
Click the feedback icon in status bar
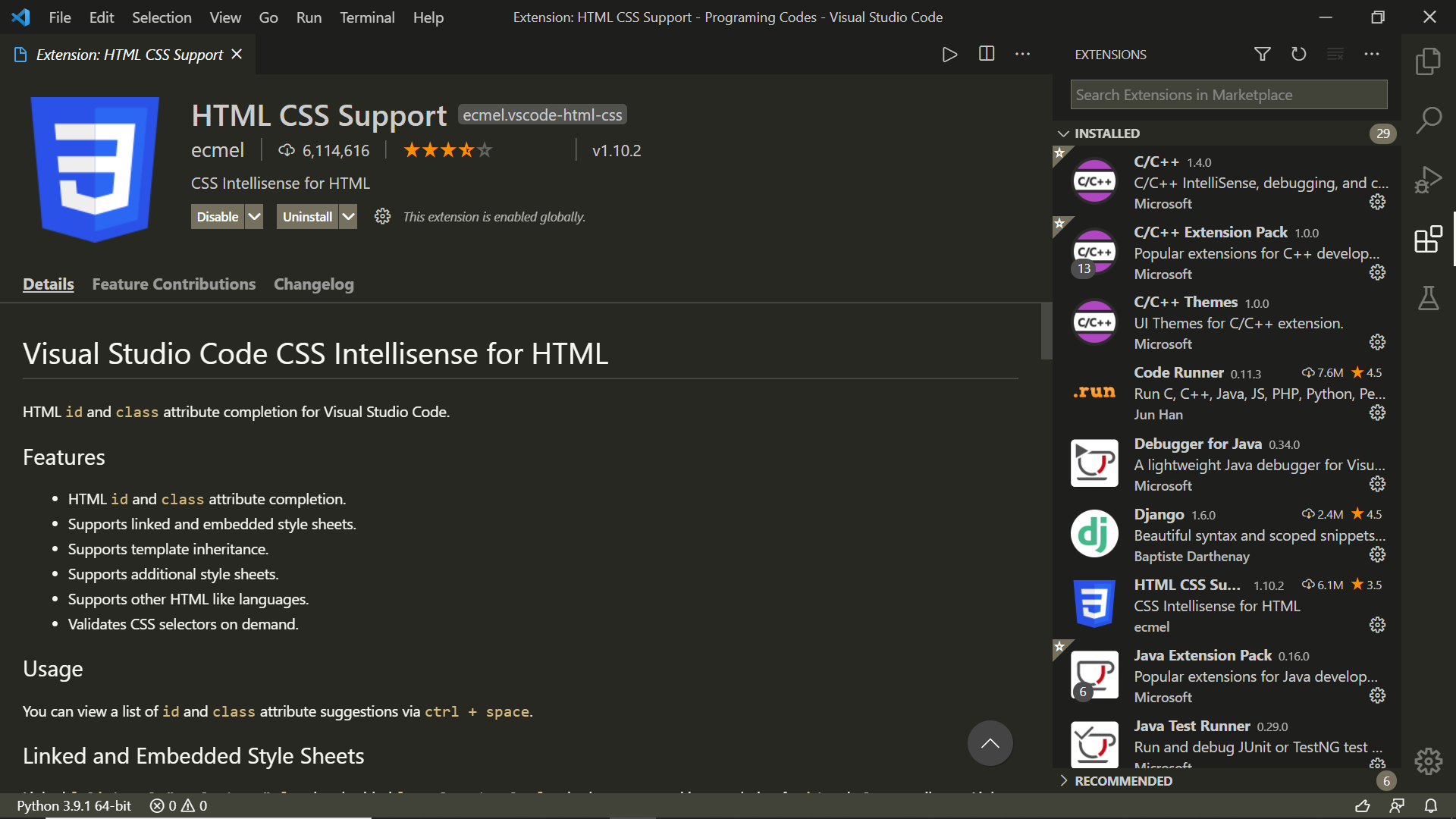[1396, 805]
